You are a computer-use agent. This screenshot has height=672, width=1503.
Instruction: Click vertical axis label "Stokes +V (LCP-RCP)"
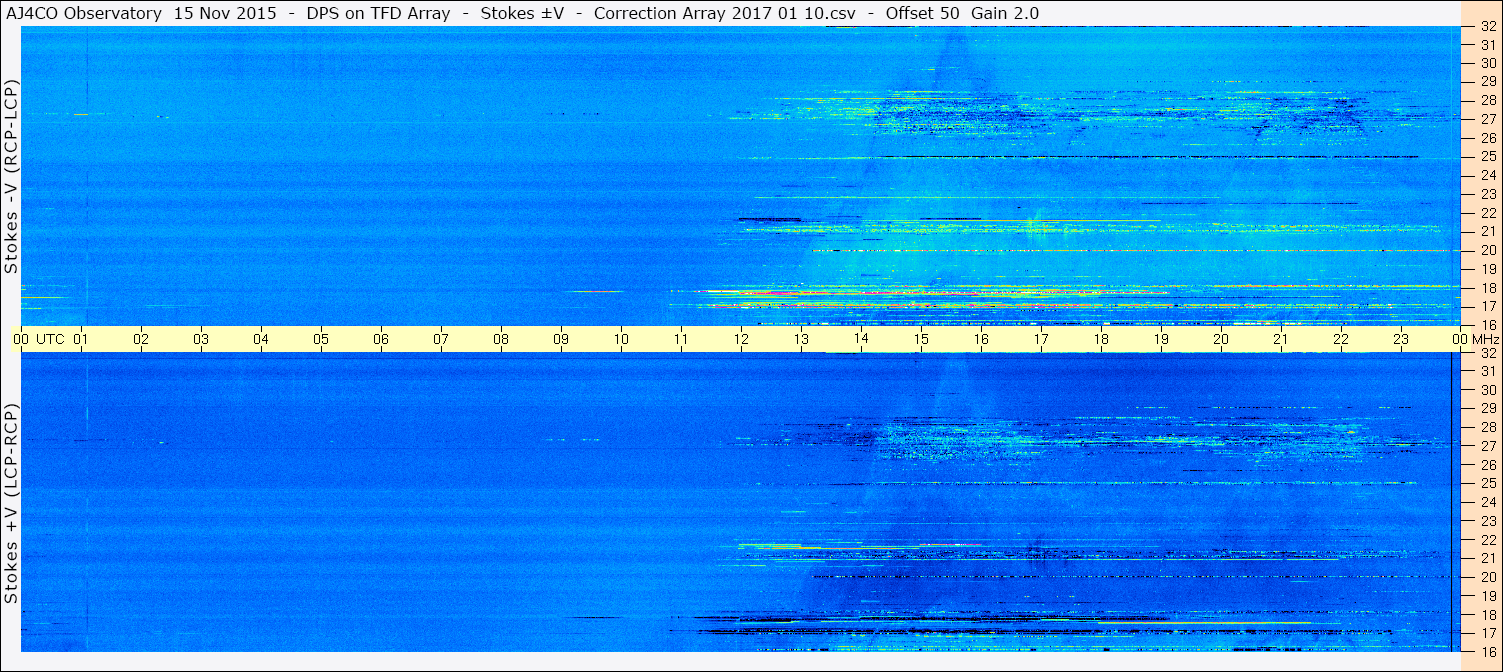[x=11, y=503]
